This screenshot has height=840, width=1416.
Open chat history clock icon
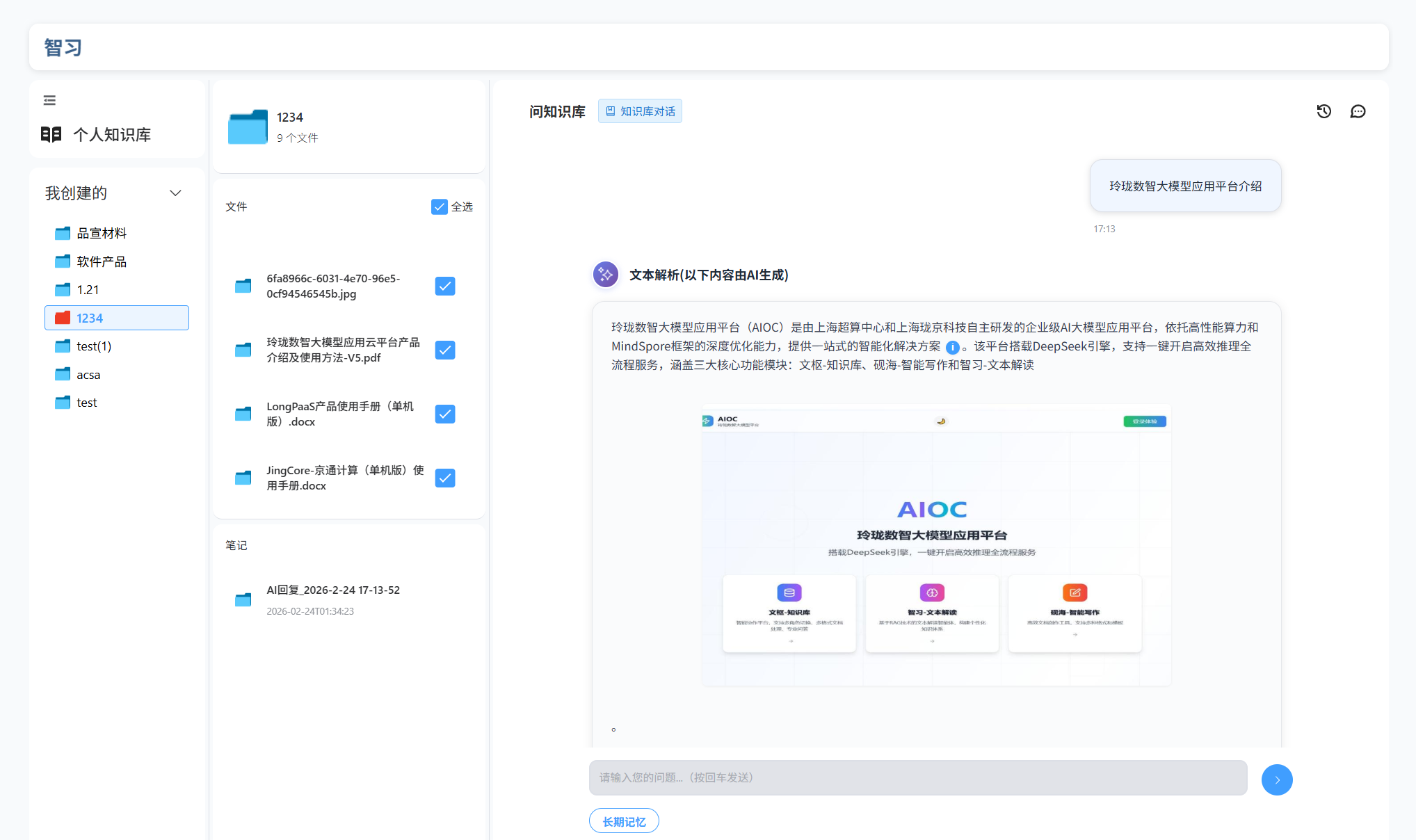[x=1324, y=111]
